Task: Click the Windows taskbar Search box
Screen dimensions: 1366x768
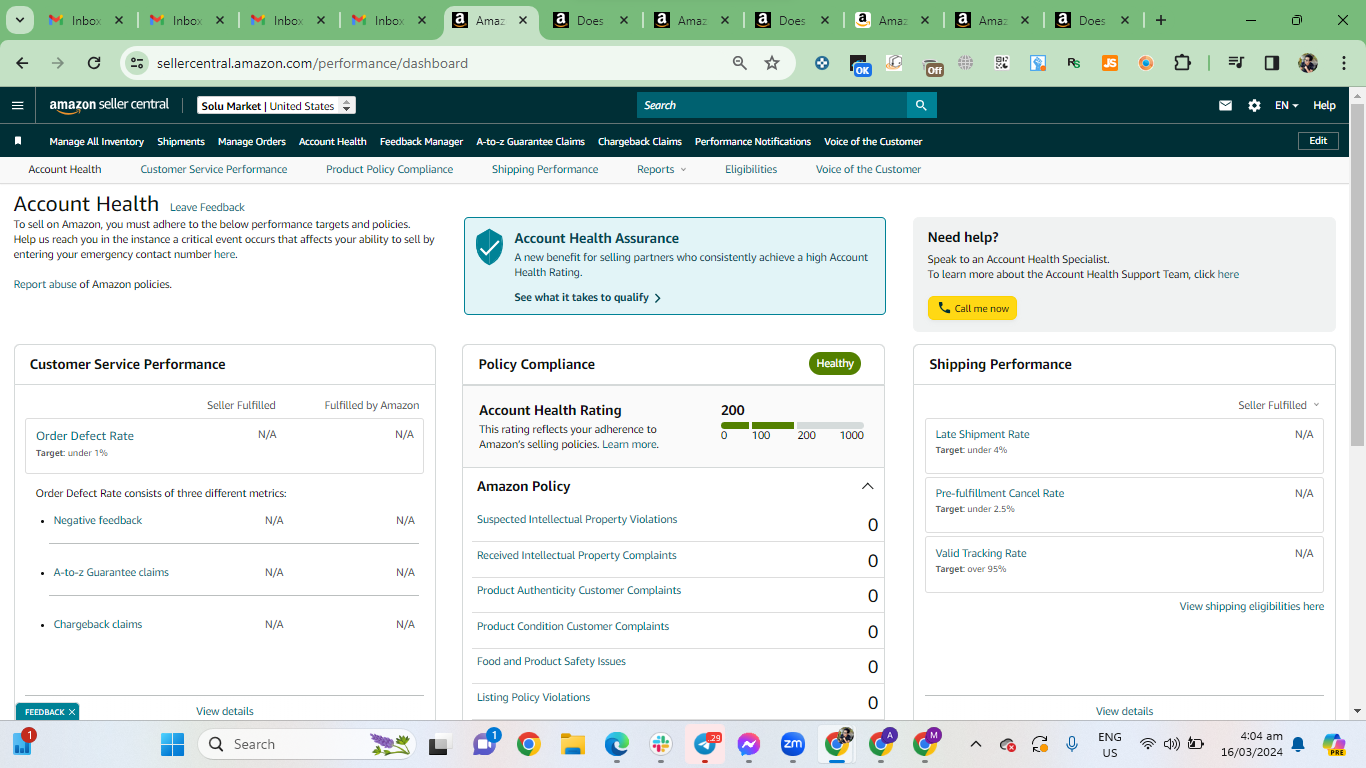Action: (309, 744)
